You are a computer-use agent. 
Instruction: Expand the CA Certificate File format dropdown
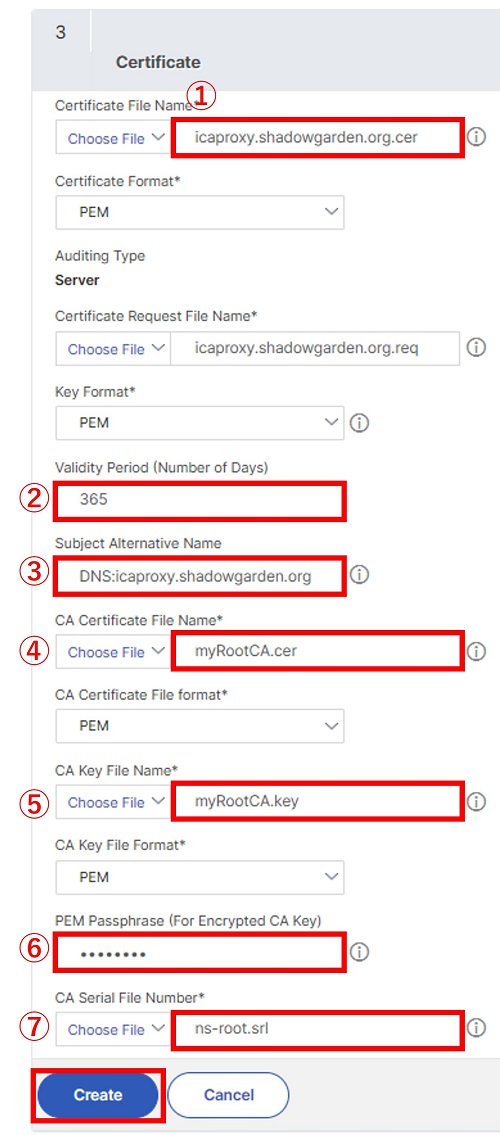pos(200,725)
